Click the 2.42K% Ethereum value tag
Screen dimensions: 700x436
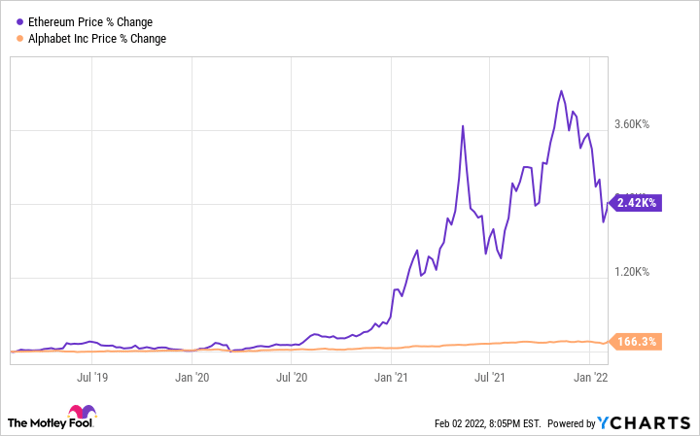click(635, 203)
